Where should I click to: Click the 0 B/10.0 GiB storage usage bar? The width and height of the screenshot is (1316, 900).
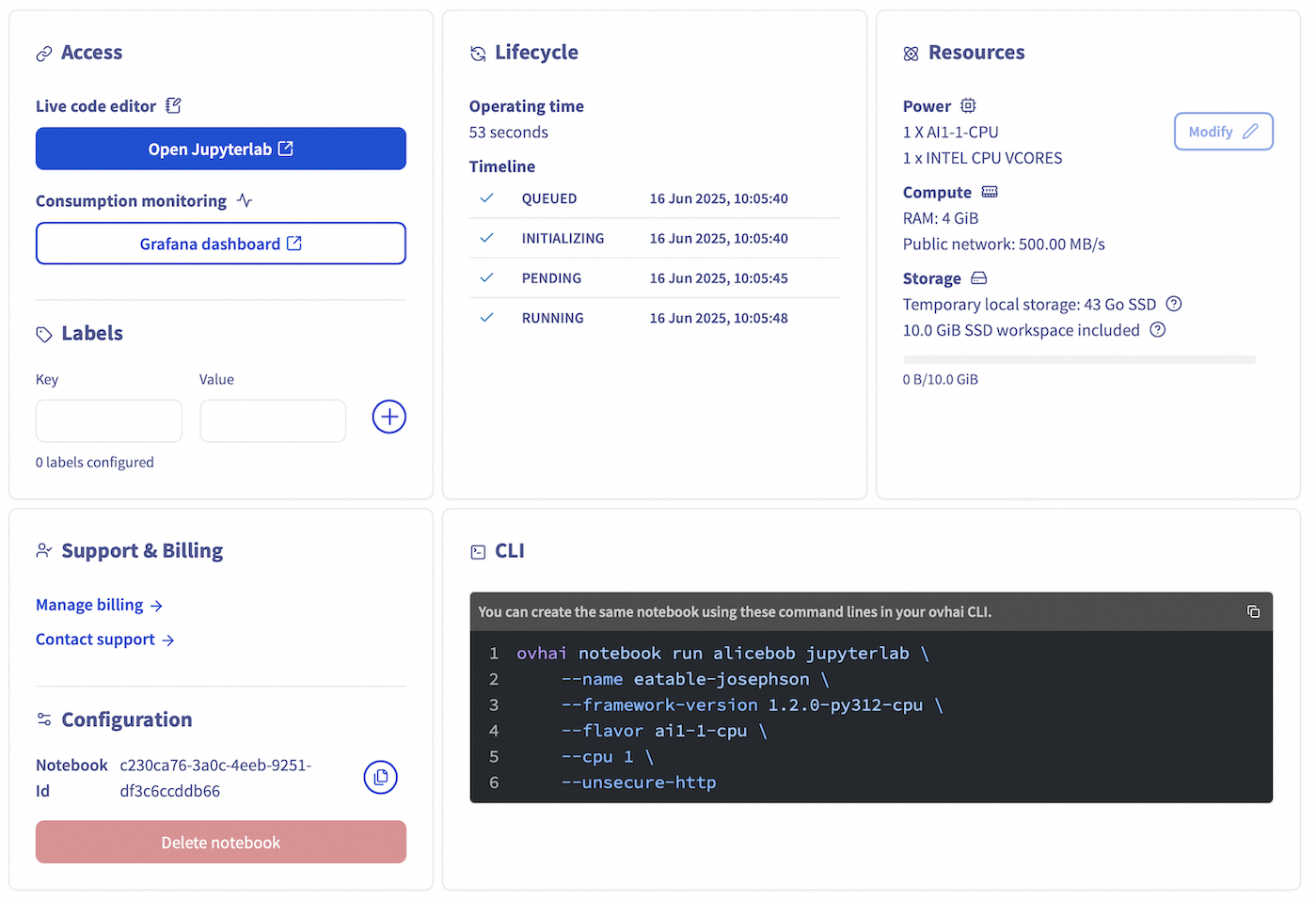tap(1079, 358)
